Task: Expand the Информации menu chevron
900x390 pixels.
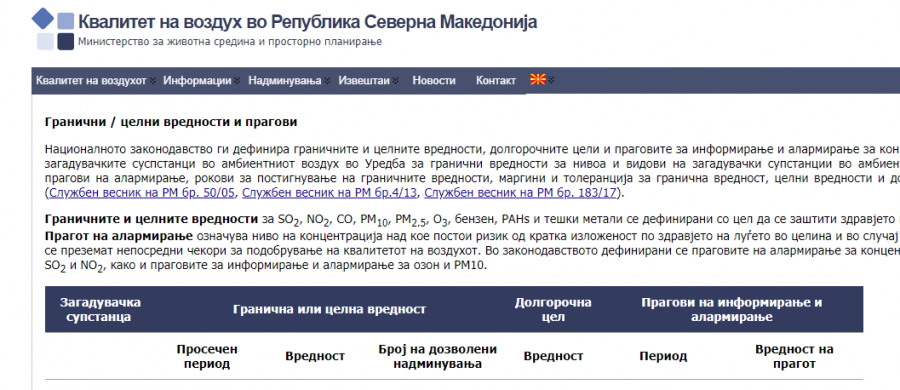Action: pos(237,81)
